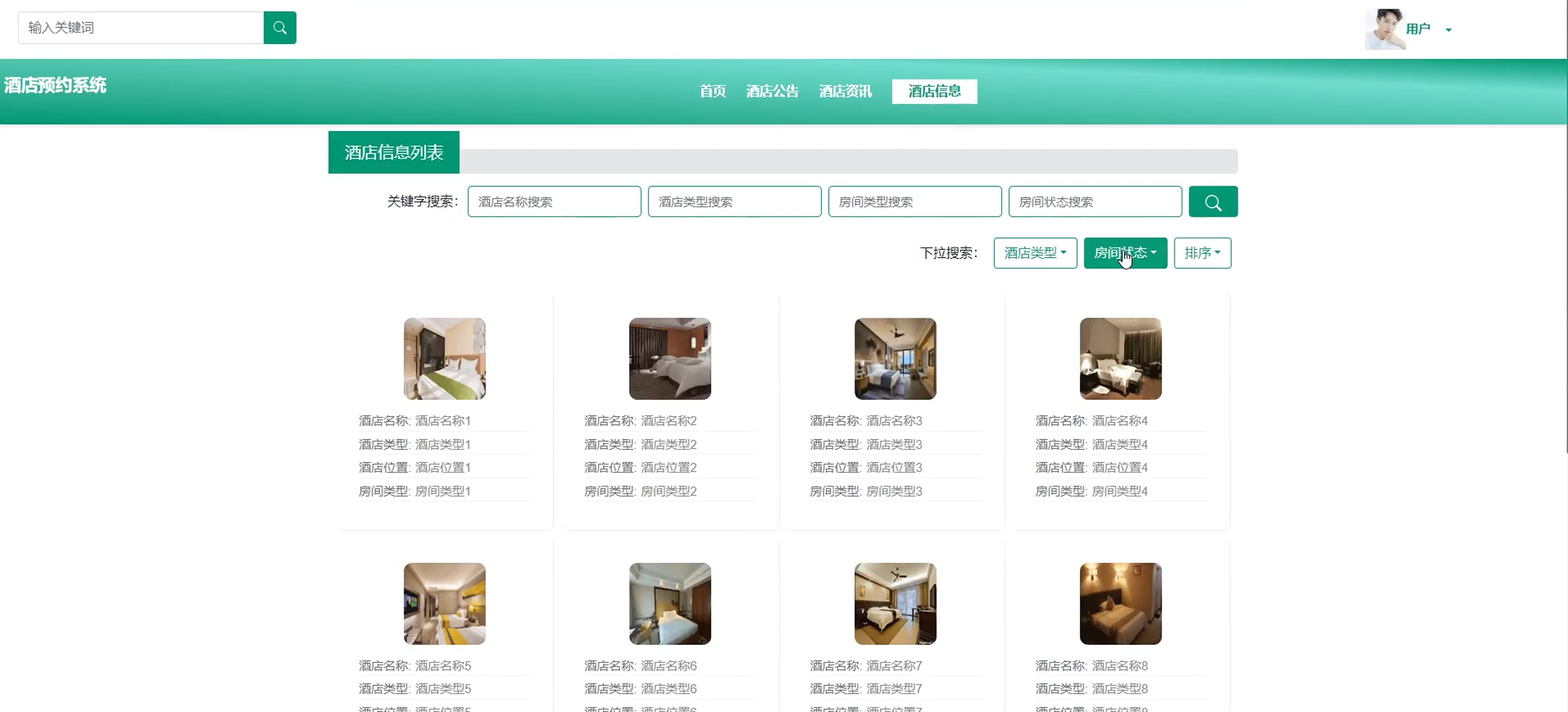Image resolution: width=1568 pixels, height=712 pixels.
Task: Select the 酒店信息 tab
Action: [x=935, y=92]
